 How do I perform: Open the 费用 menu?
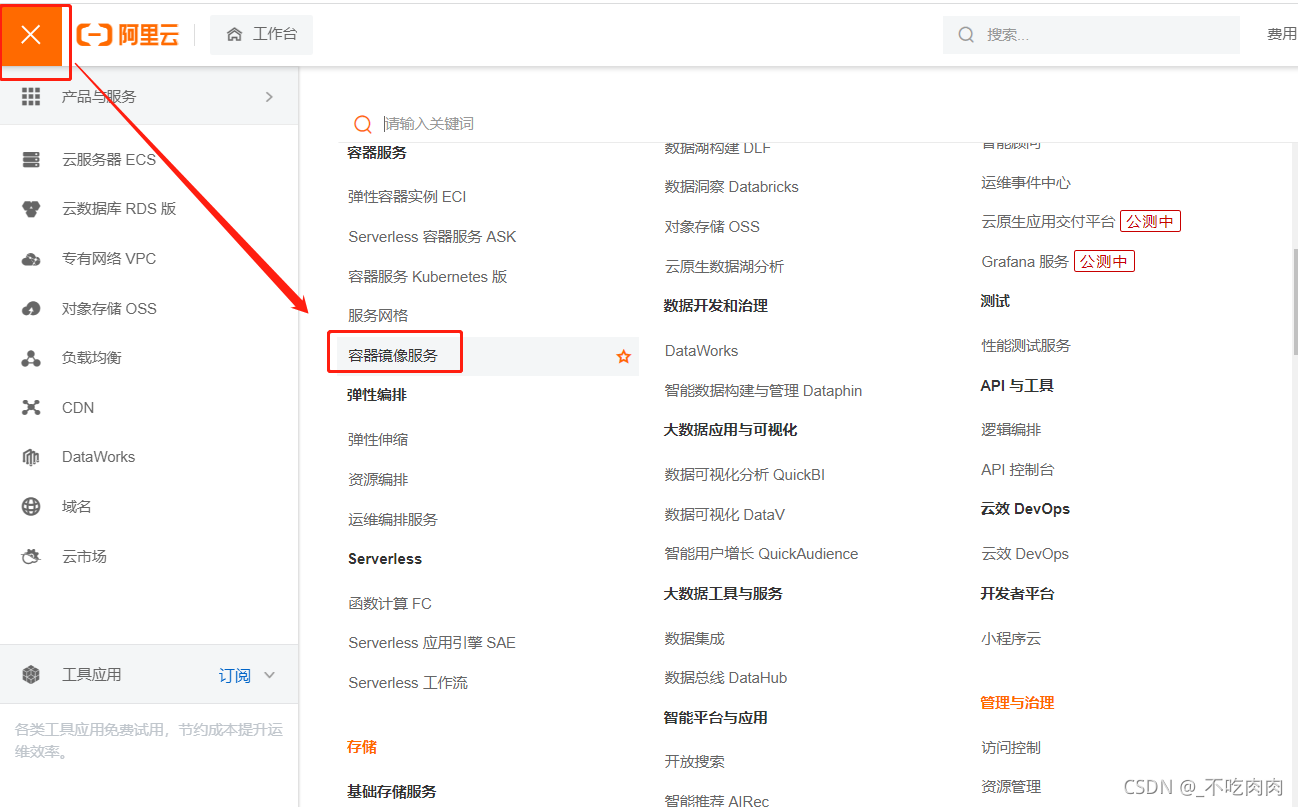coord(1281,35)
